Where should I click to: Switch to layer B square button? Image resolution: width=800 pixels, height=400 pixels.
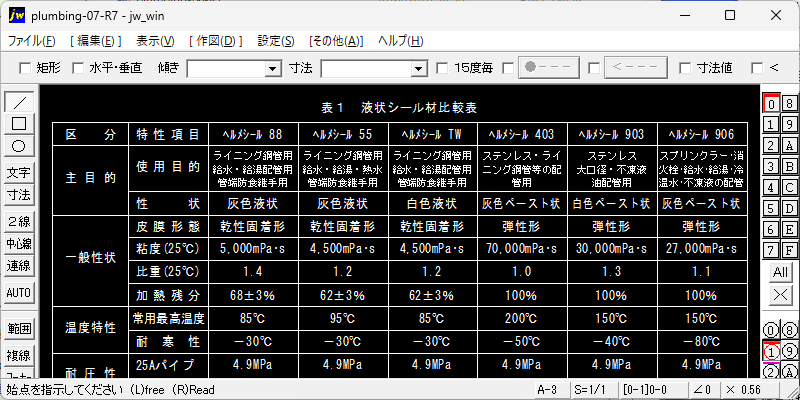(789, 166)
